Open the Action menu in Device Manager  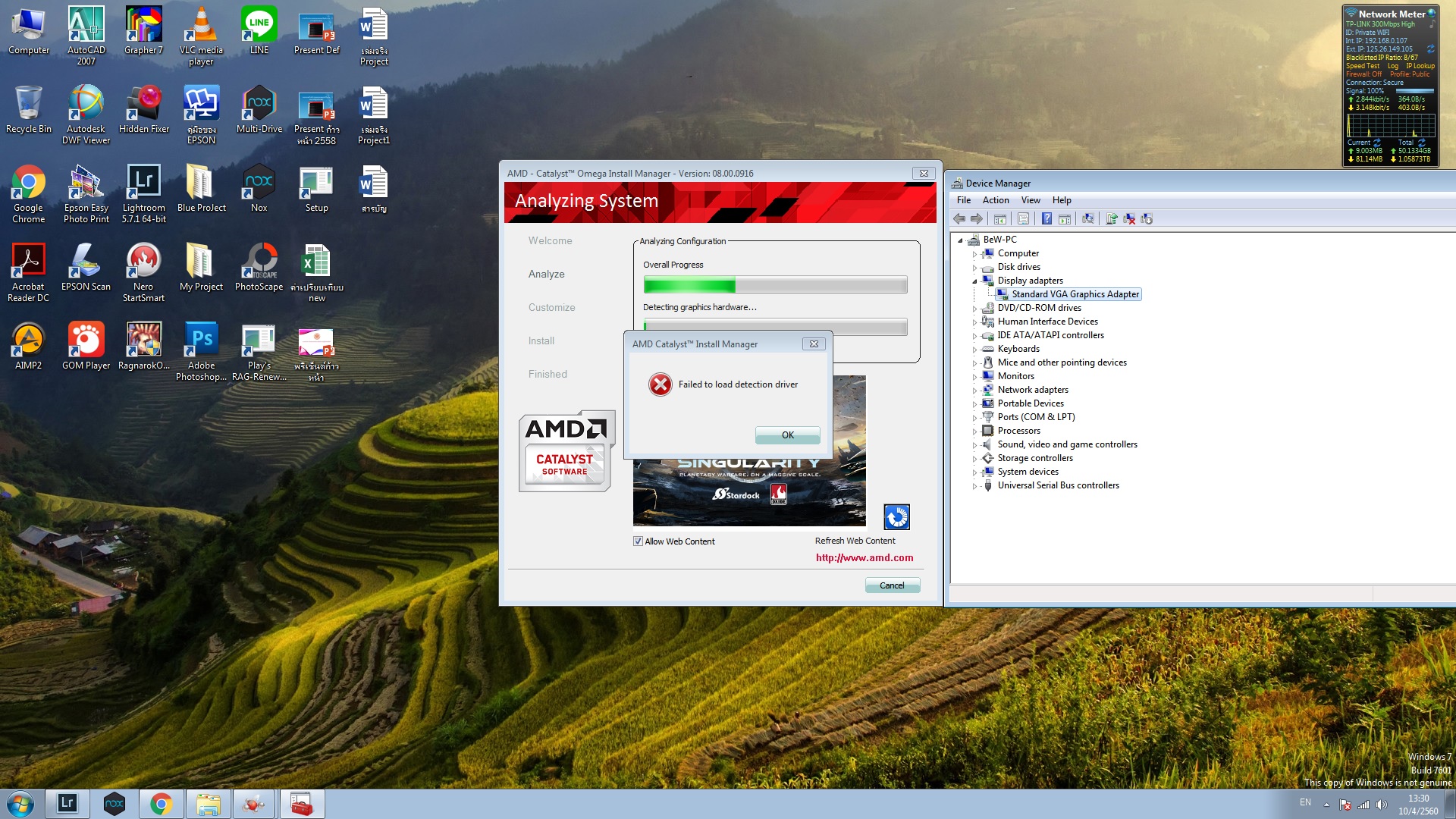(996, 200)
